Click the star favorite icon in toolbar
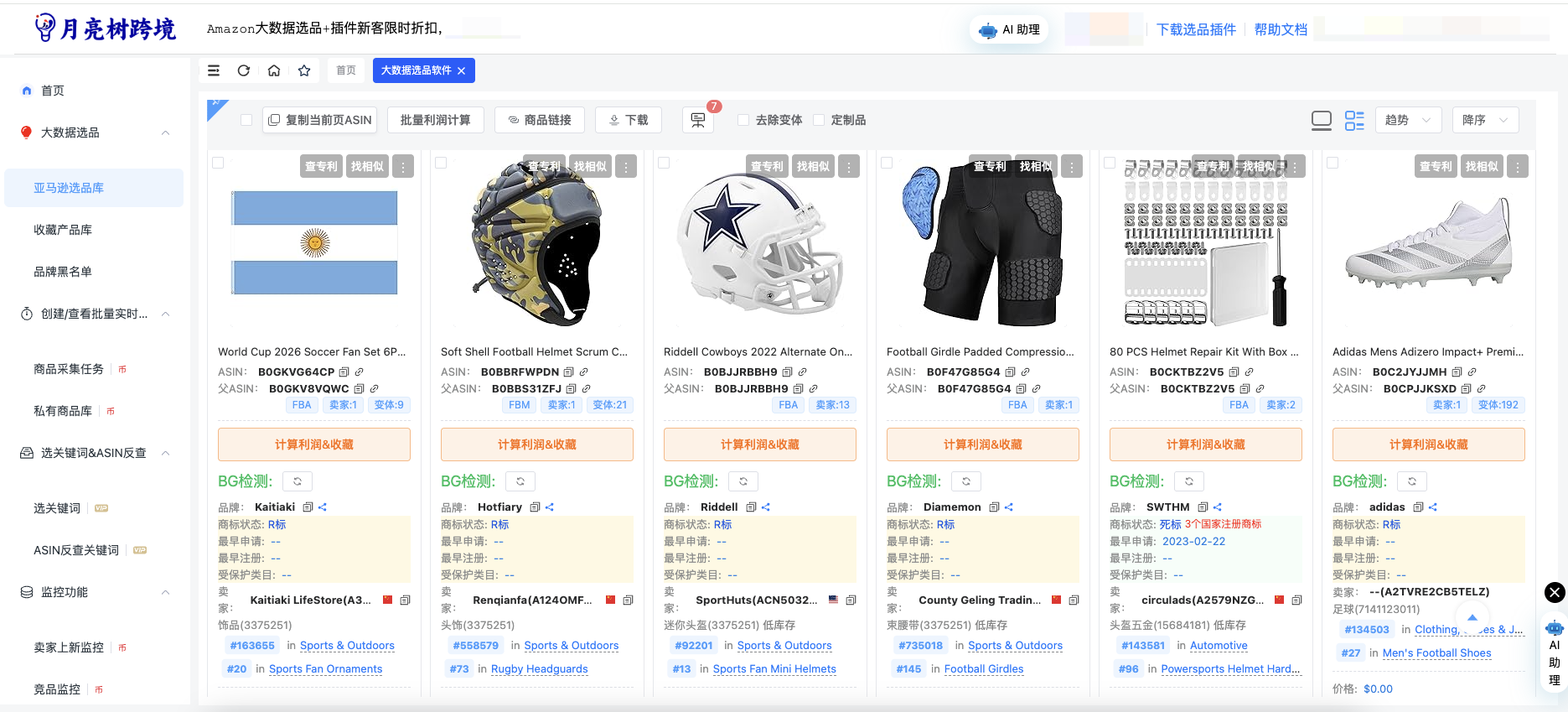Screen dimensions: 1568x712 point(304,70)
